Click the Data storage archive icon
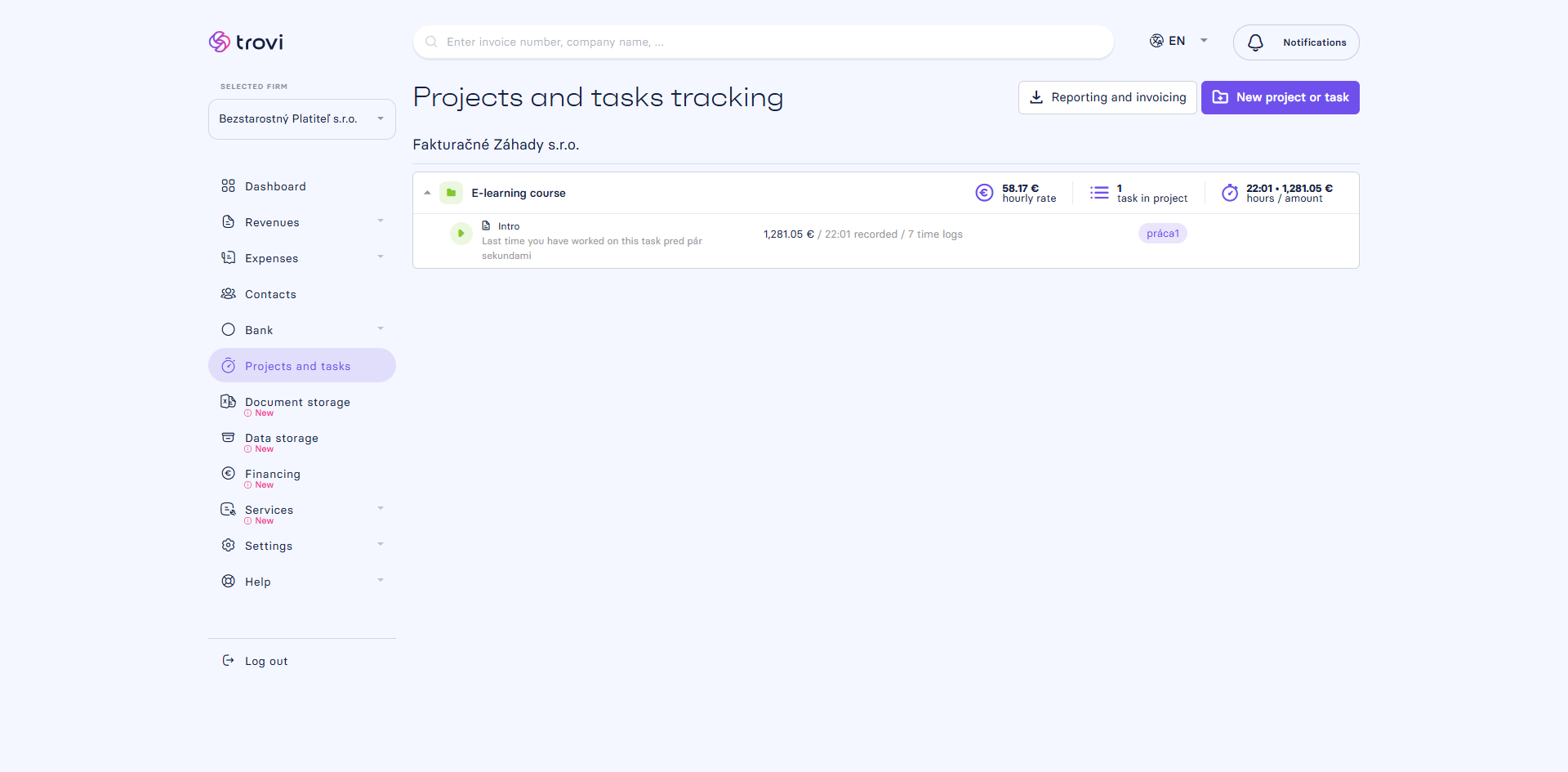The width and height of the screenshot is (1568, 772). point(228,437)
